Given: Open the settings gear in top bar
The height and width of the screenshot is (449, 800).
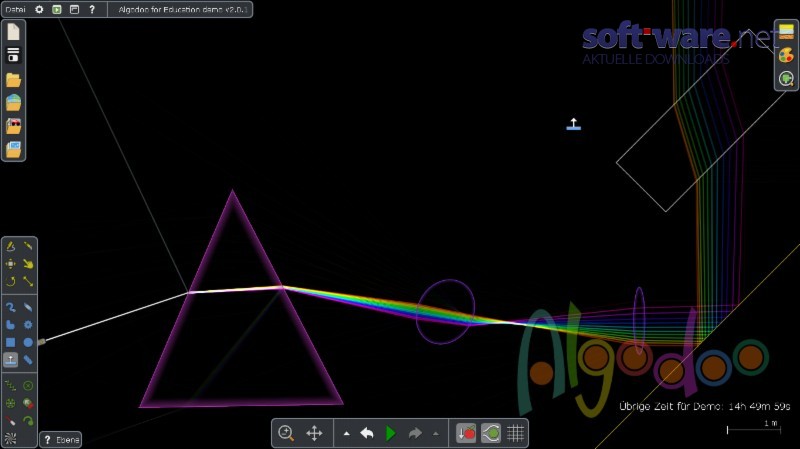Looking at the screenshot, I should (x=39, y=9).
